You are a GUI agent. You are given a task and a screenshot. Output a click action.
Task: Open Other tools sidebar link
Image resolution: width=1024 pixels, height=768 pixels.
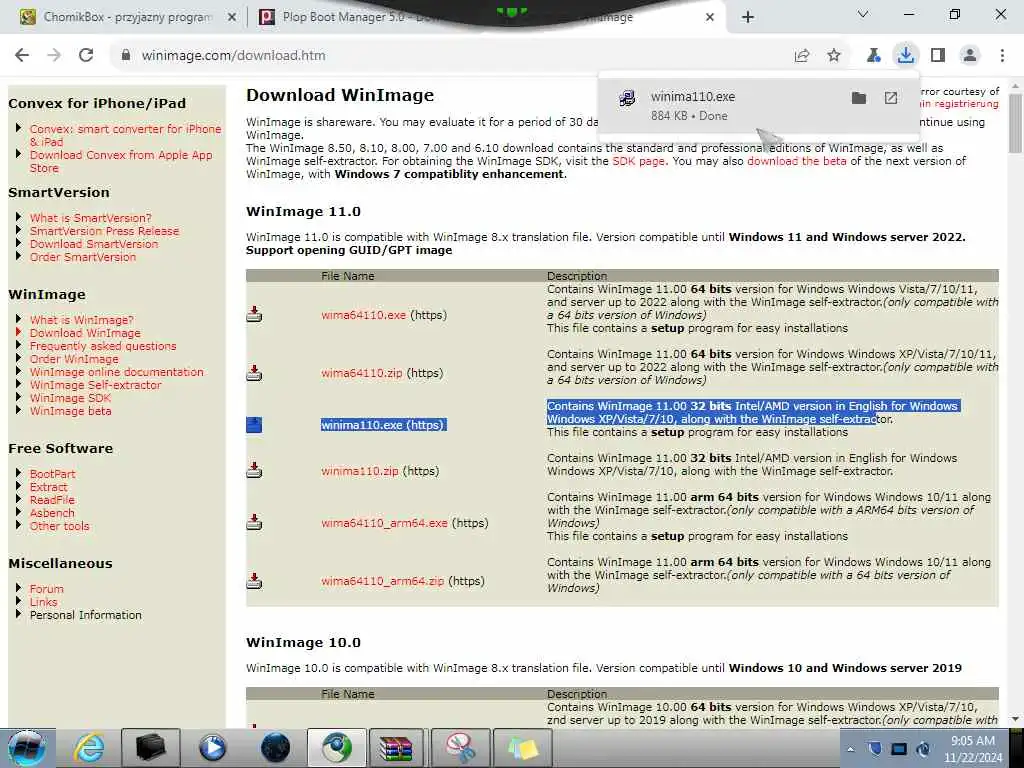click(x=59, y=526)
